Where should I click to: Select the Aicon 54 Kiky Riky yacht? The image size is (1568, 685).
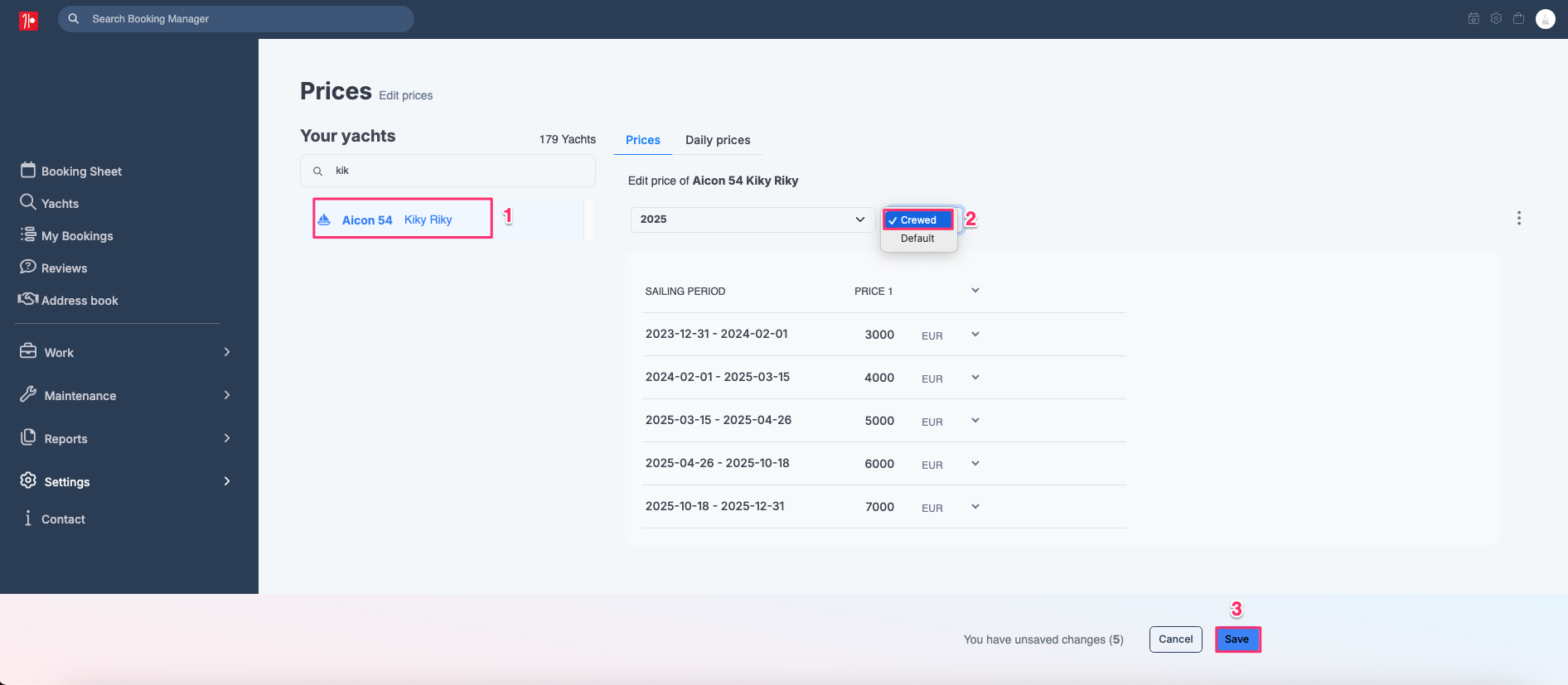[x=403, y=219]
